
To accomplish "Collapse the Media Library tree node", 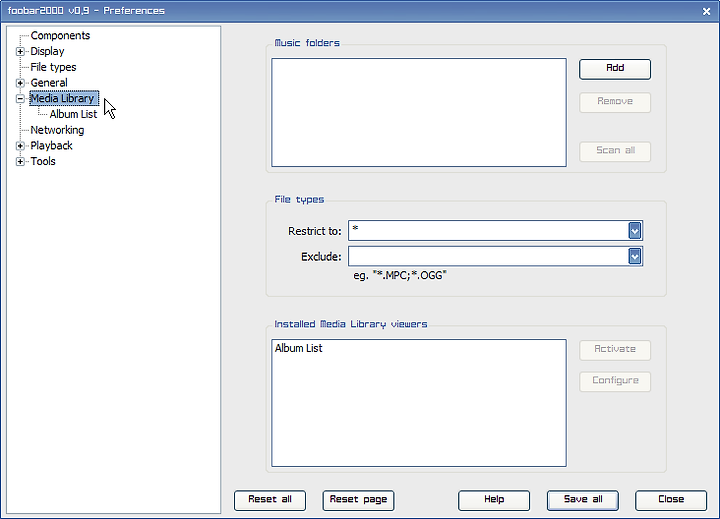I will tap(20, 99).
